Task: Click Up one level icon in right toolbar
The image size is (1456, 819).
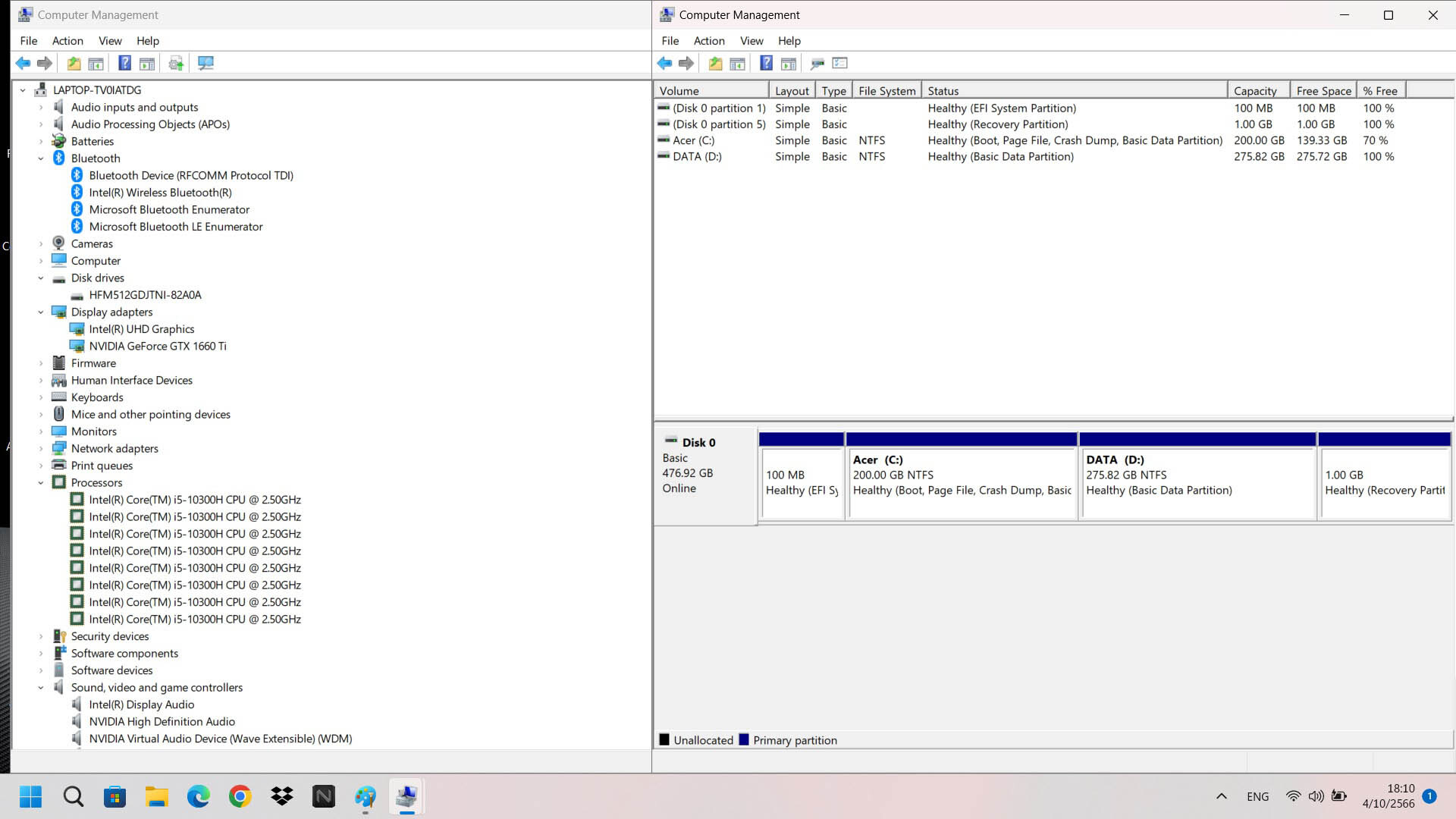Action: pos(715,63)
